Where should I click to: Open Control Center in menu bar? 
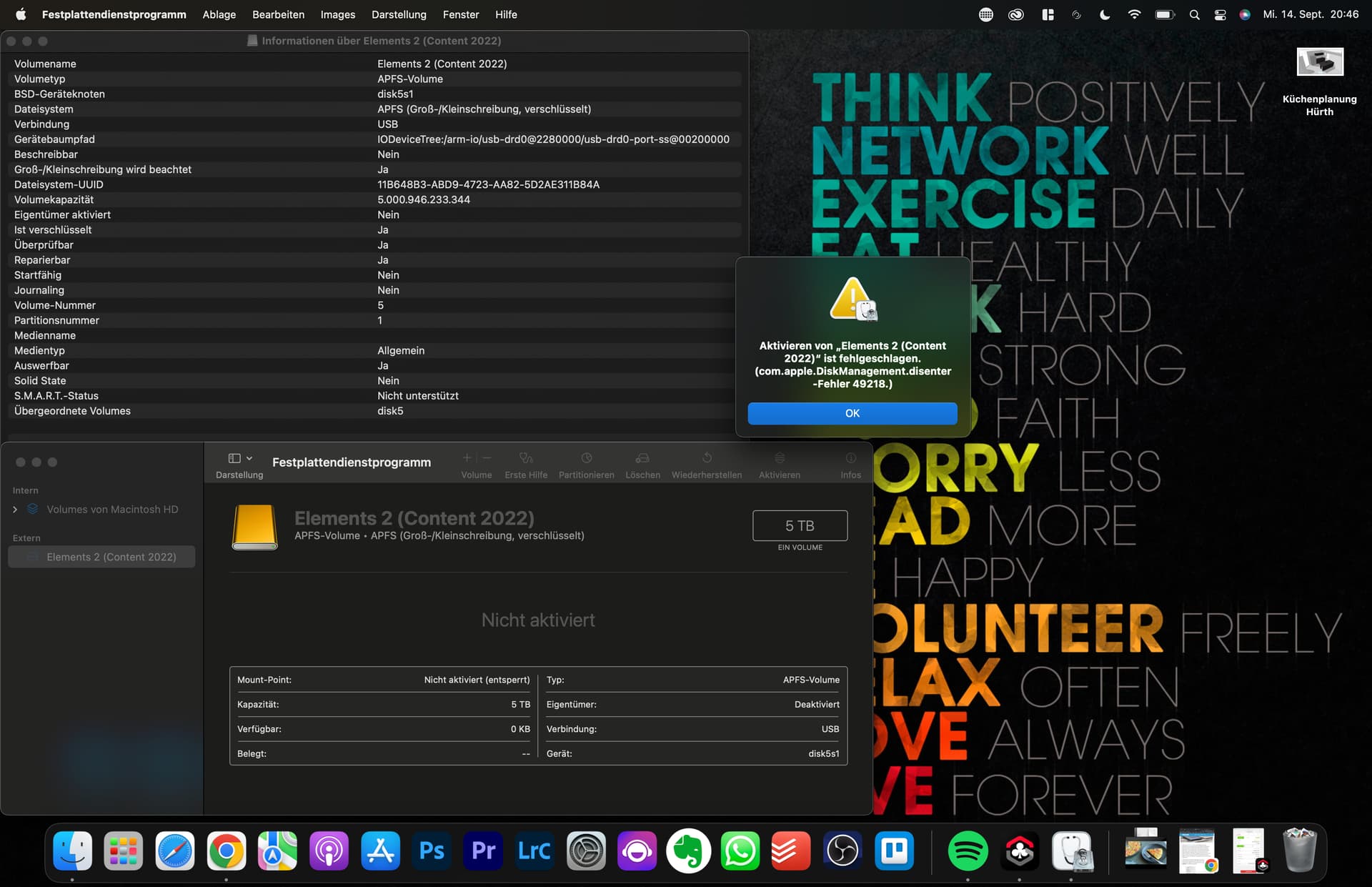1220,14
